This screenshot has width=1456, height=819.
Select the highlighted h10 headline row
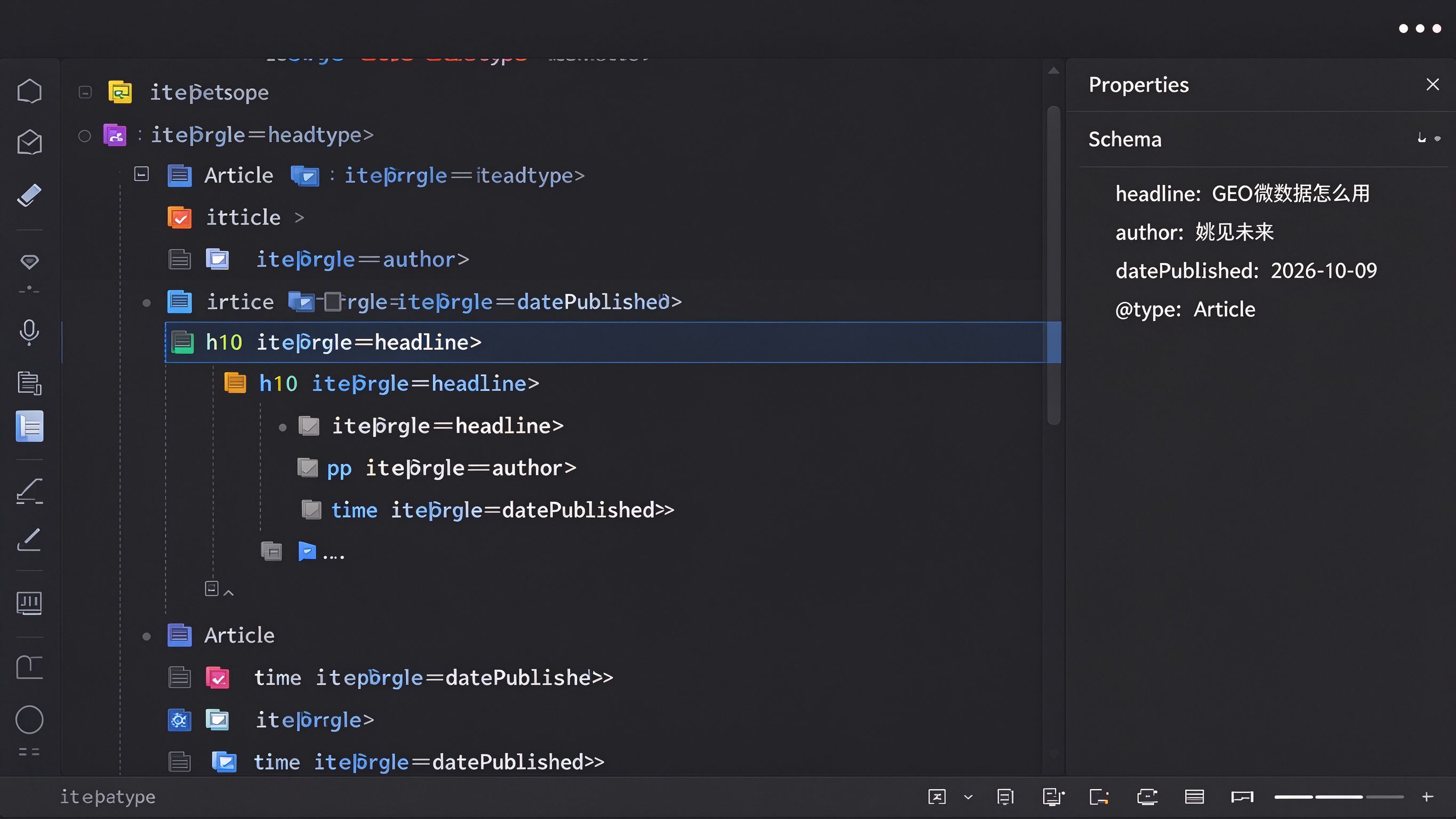point(613,342)
